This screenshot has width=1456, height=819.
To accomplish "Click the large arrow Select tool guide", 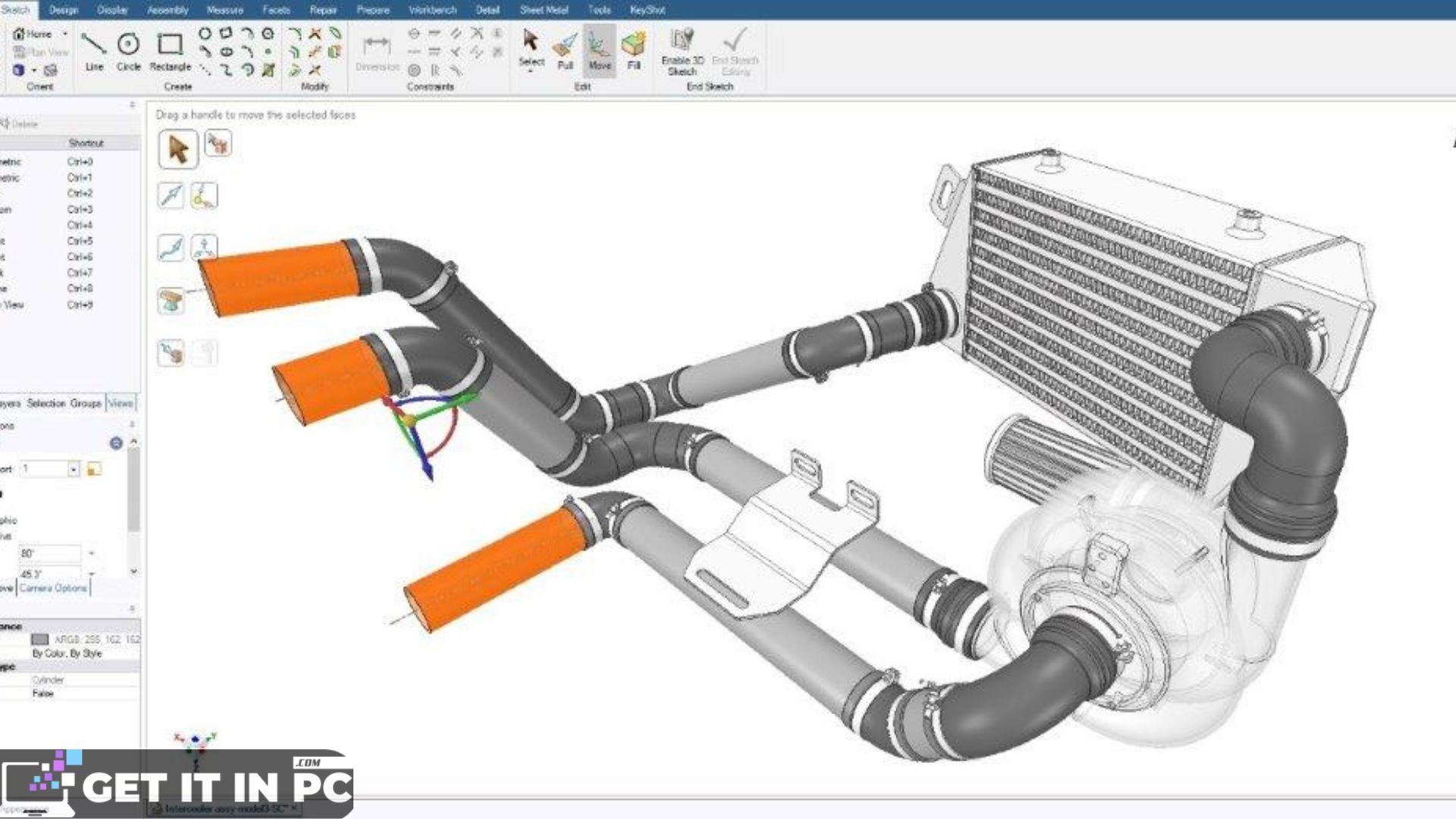I will coord(178,149).
